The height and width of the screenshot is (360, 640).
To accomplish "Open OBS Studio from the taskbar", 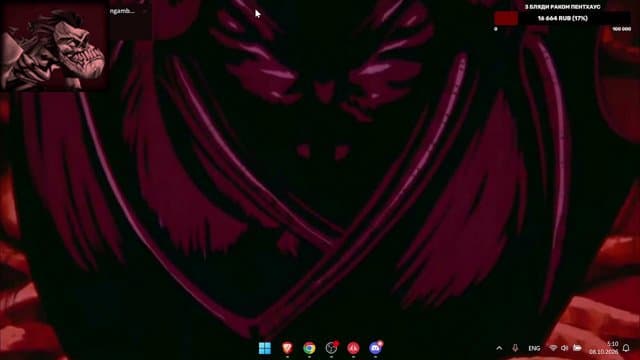I will [x=331, y=348].
